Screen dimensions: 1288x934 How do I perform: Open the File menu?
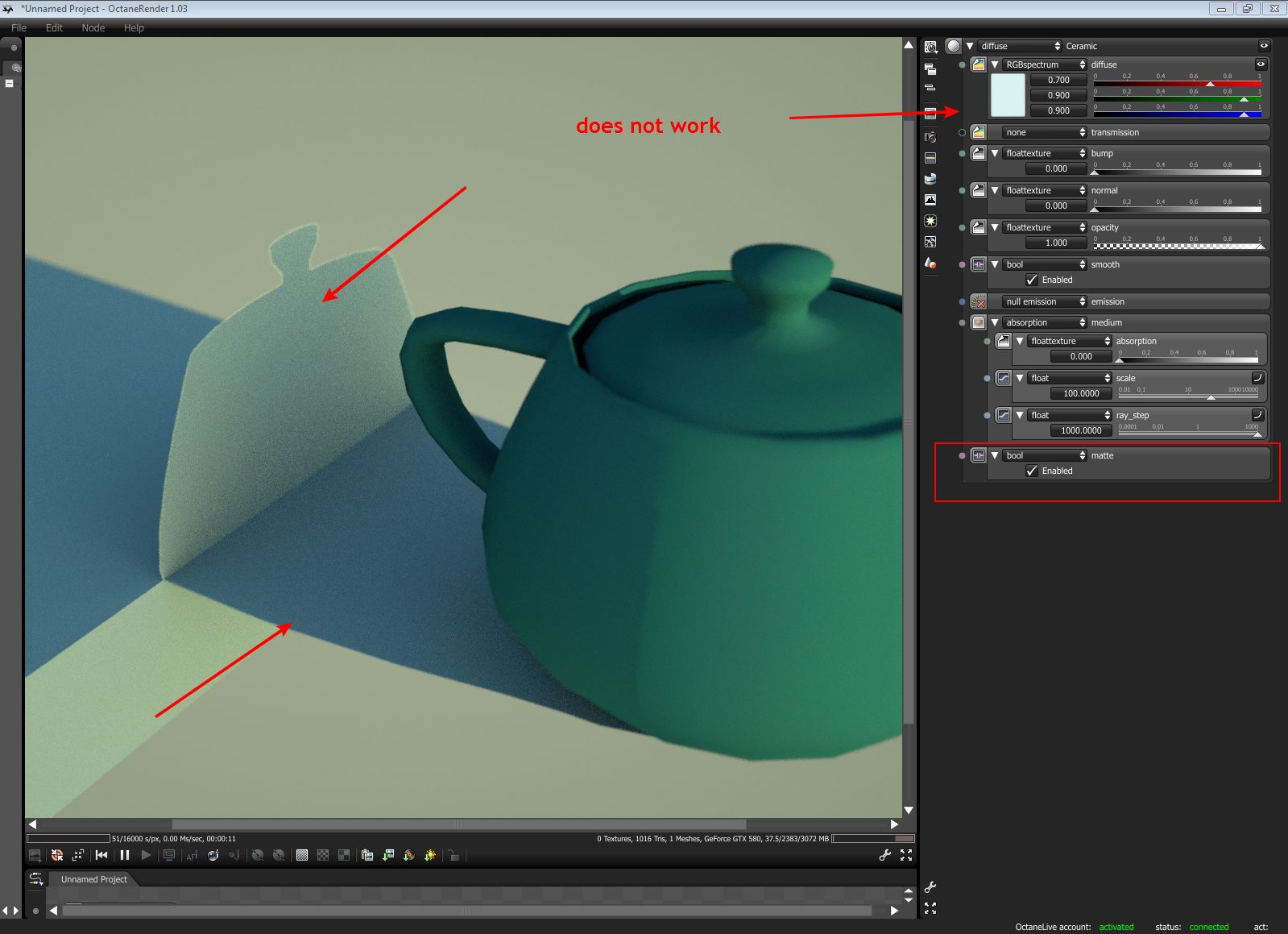[19, 27]
